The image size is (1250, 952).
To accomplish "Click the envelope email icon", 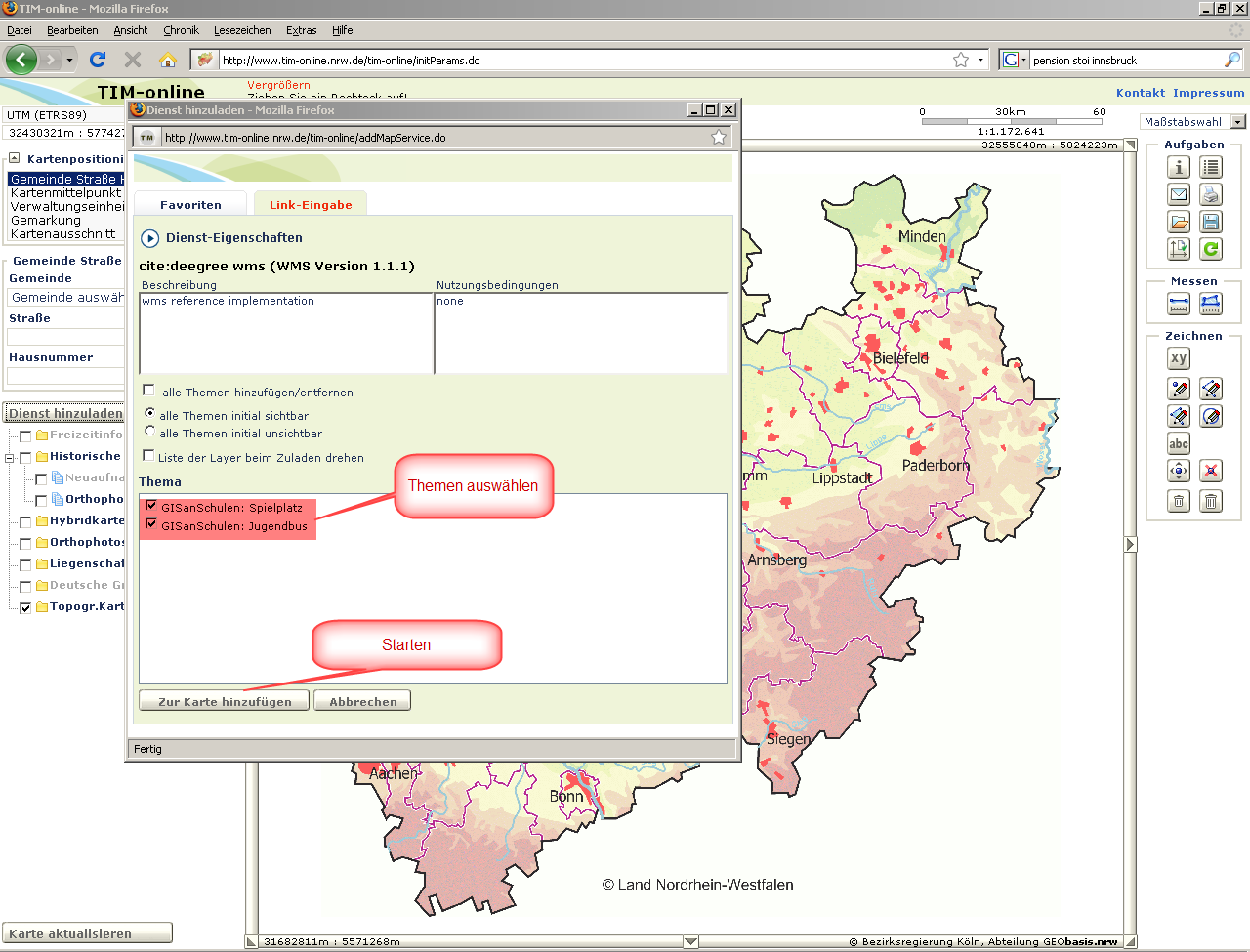I will pos(1179,194).
